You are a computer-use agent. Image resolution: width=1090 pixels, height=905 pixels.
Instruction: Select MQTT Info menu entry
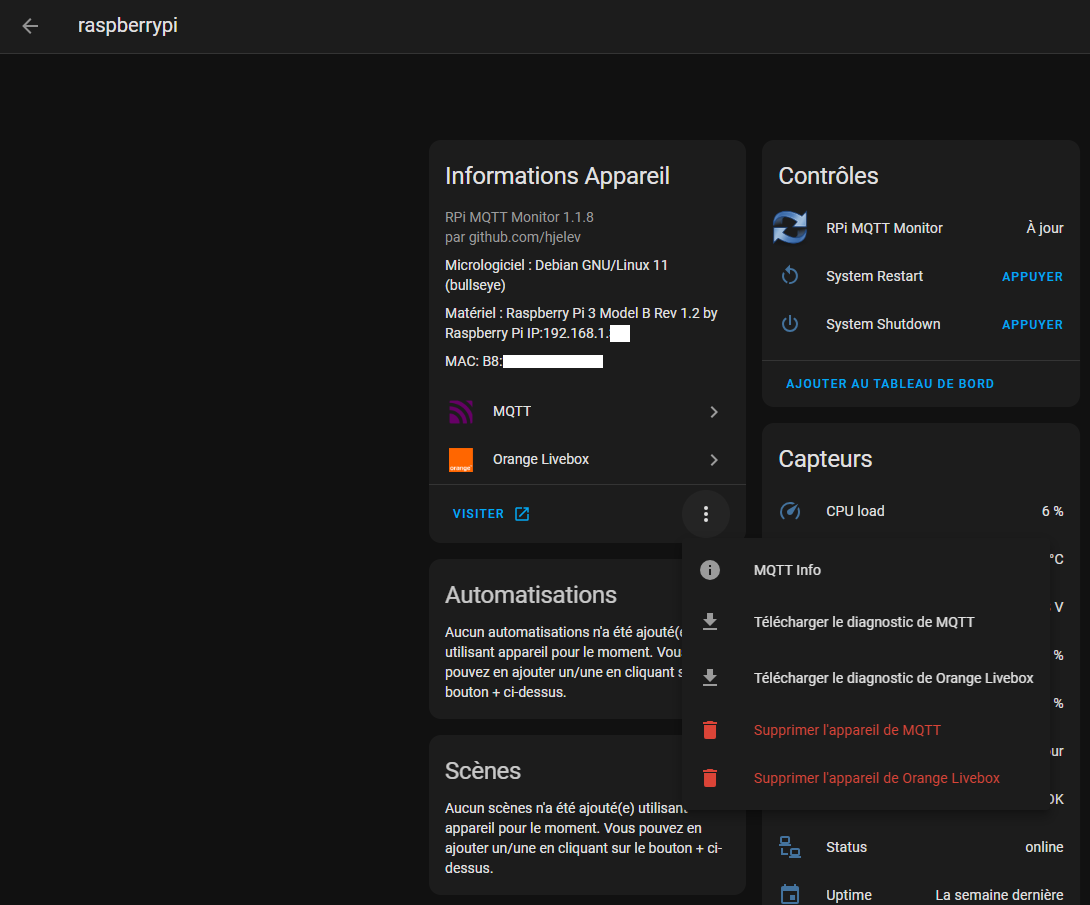click(x=787, y=570)
